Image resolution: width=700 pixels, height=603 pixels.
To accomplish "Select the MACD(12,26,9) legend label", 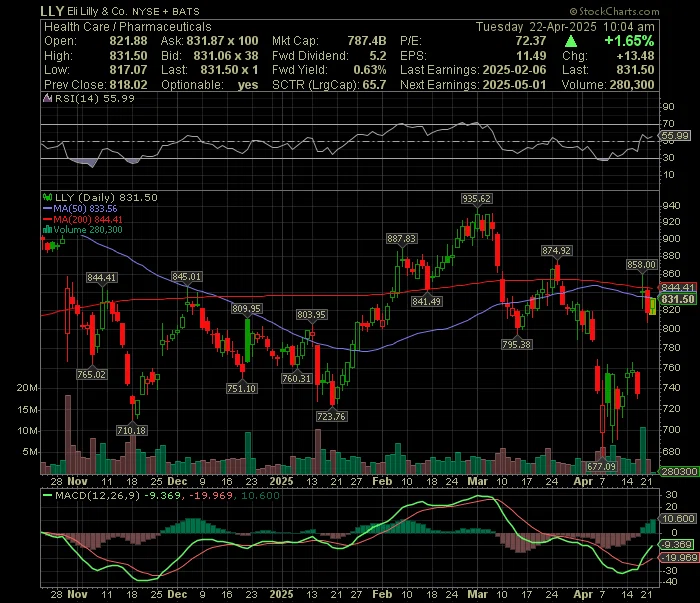I will tap(97, 495).
